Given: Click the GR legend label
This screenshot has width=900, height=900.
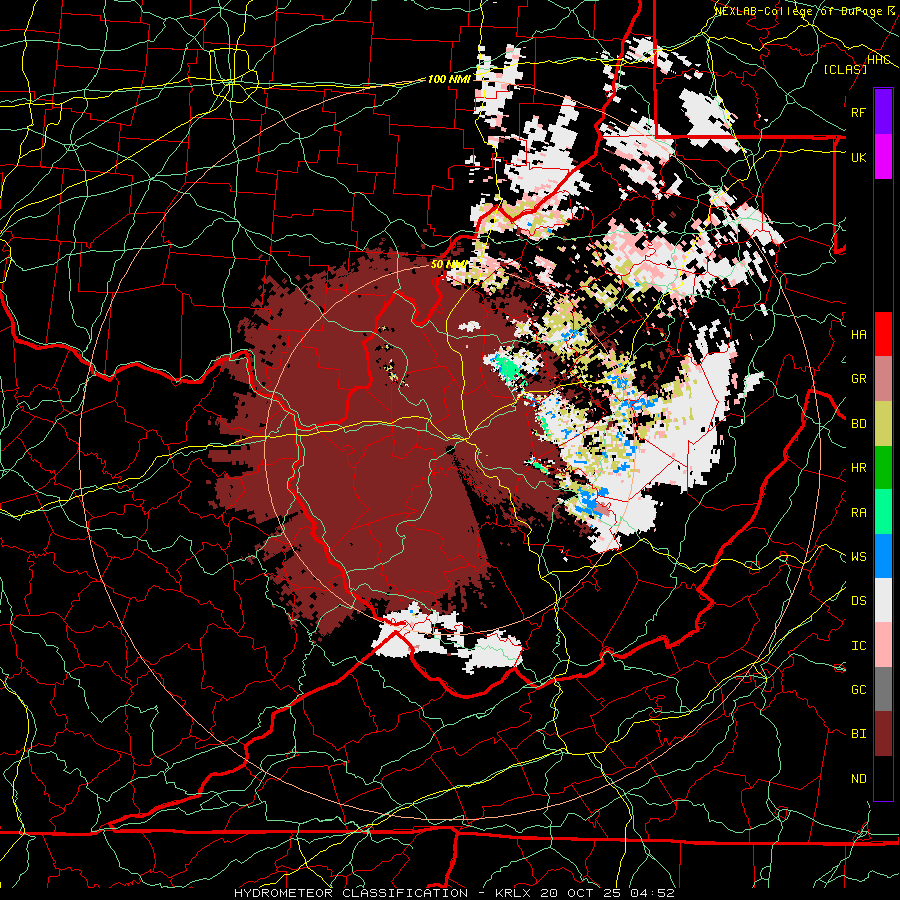Looking at the screenshot, I should tap(858, 379).
